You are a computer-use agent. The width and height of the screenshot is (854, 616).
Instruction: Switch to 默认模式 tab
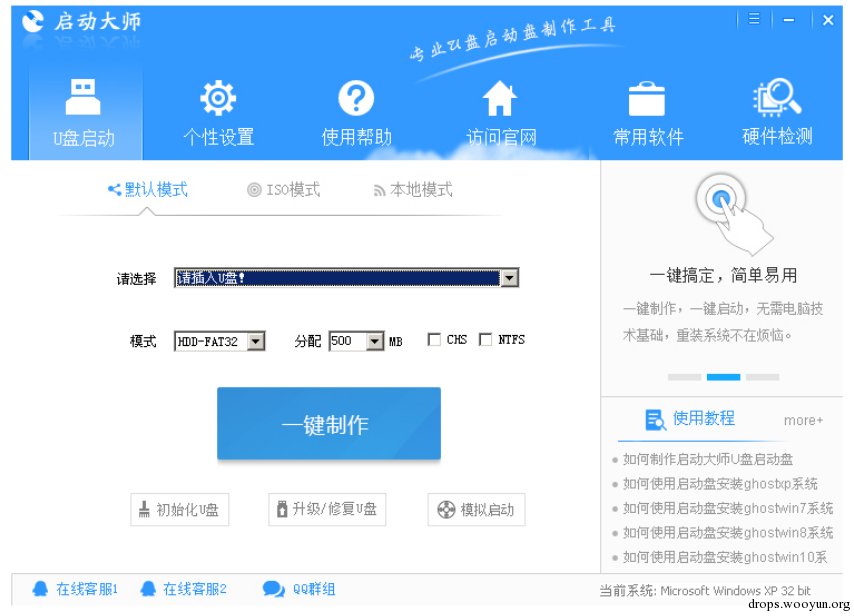148,190
